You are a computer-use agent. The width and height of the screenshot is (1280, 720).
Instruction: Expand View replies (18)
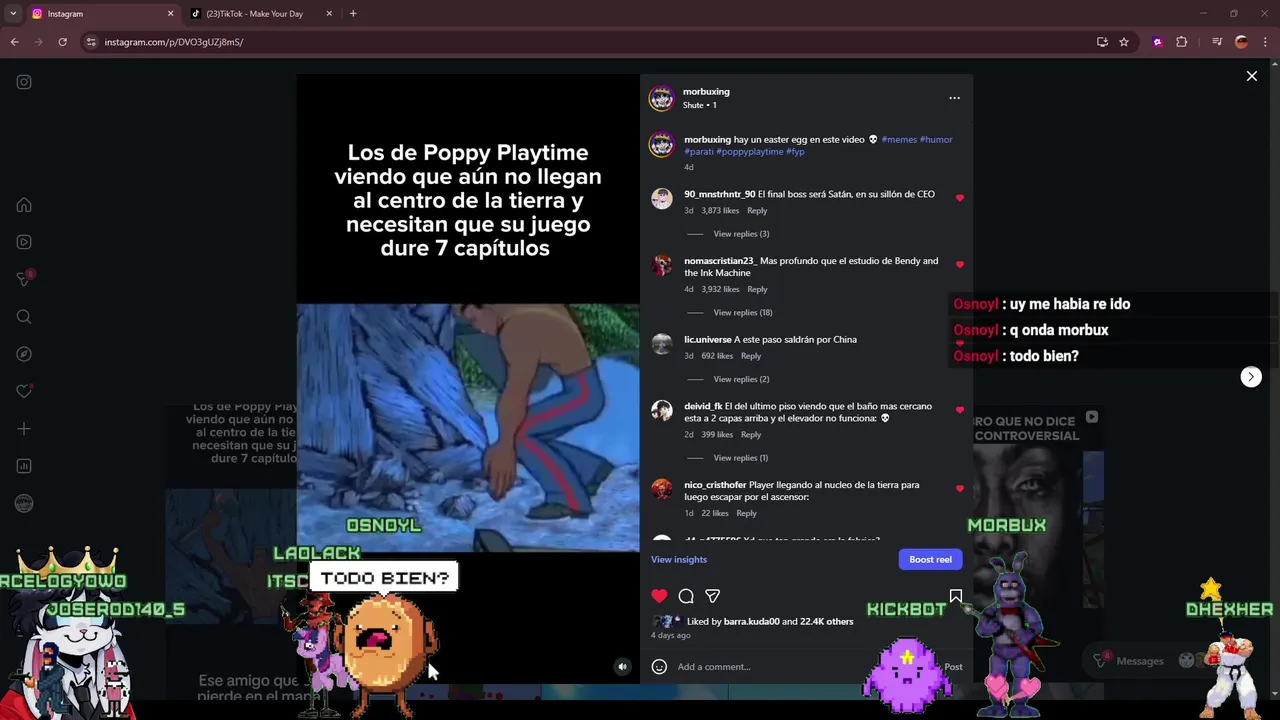point(743,313)
